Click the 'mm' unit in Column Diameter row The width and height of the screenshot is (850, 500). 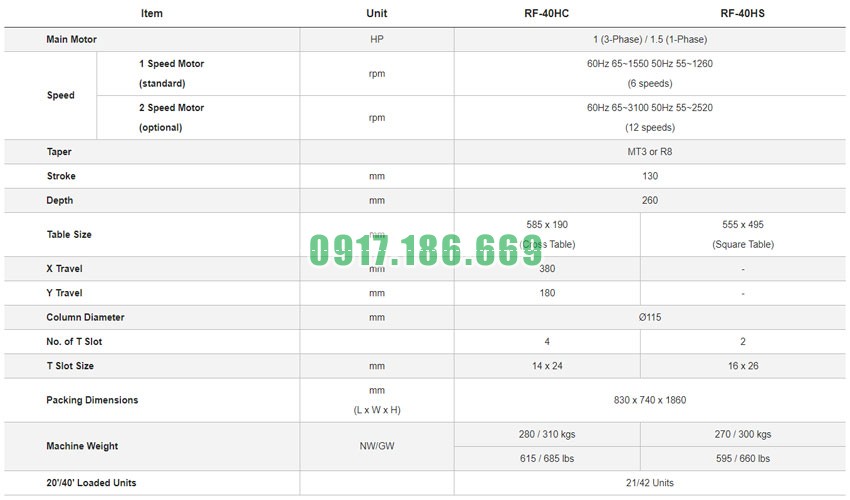[377, 318]
